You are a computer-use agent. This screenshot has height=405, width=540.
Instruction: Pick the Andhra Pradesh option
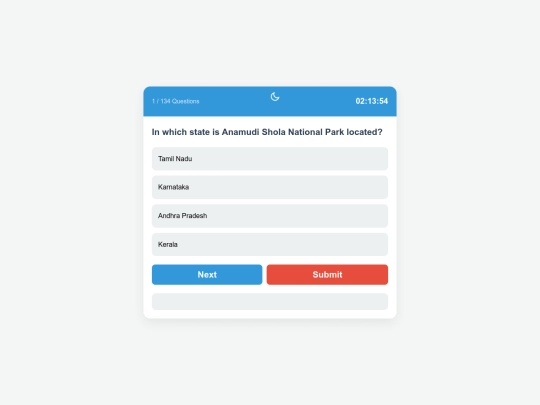pos(270,216)
